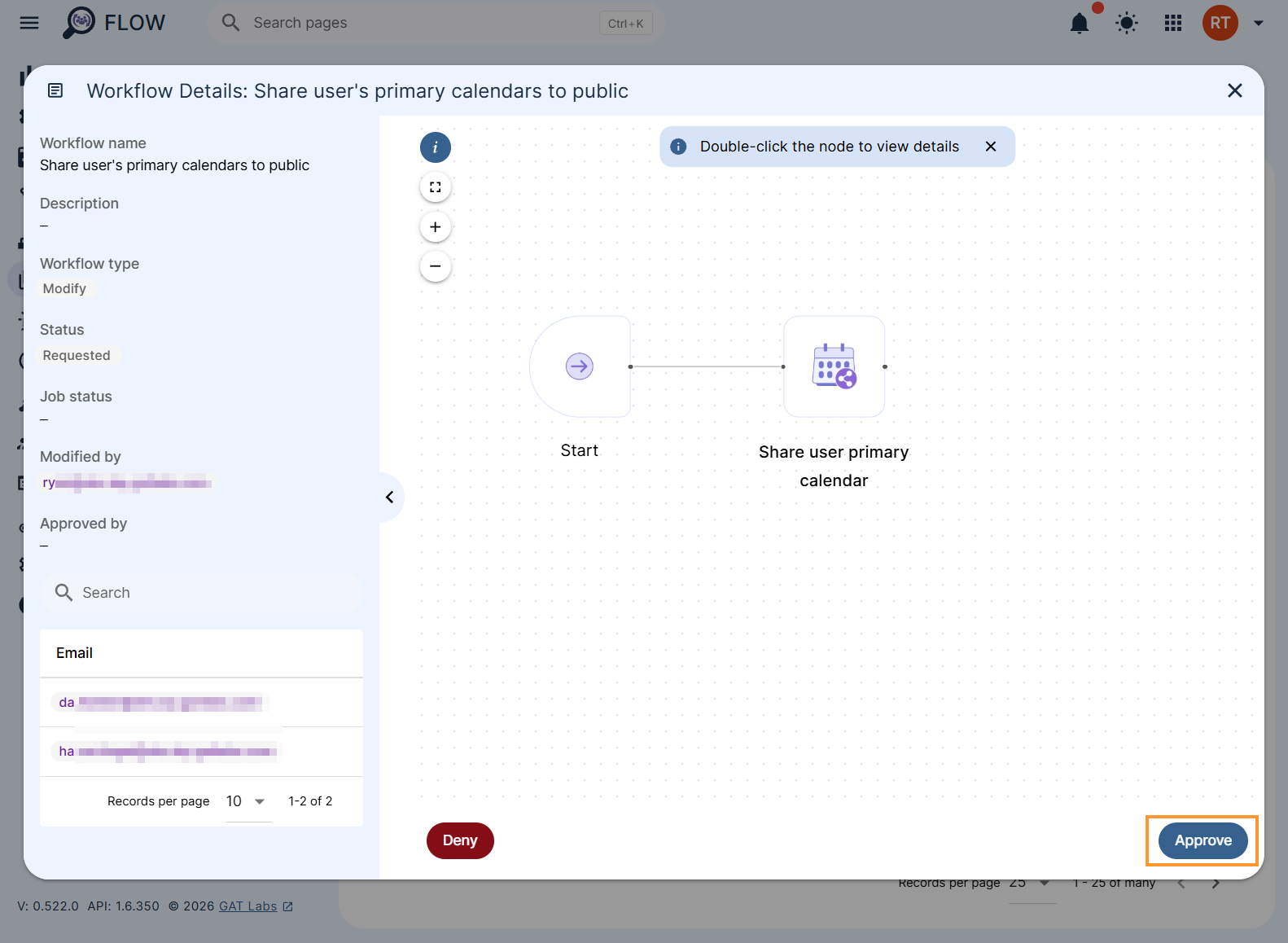Click the search magnifier icon in panel
1288x943 pixels.
(64, 593)
